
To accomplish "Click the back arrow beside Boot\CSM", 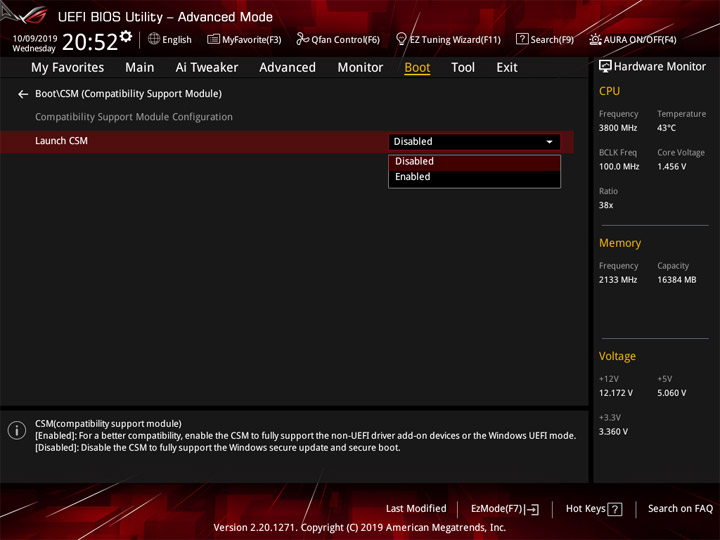I will pyautogui.click(x=22, y=94).
